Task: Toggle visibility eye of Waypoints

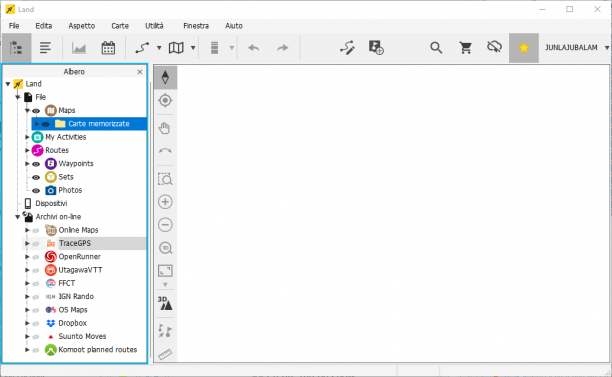Action: point(36,164)
